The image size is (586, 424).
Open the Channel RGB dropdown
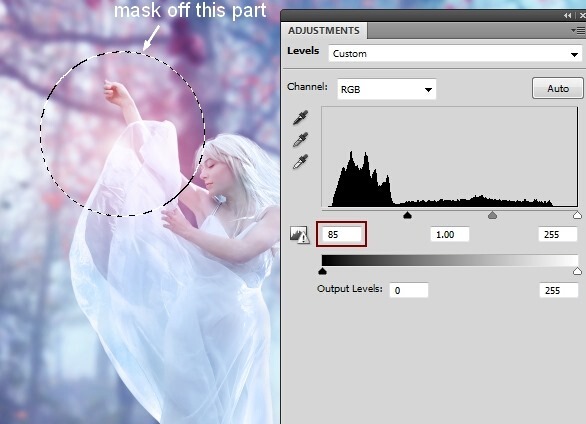[x=386, y=89]
